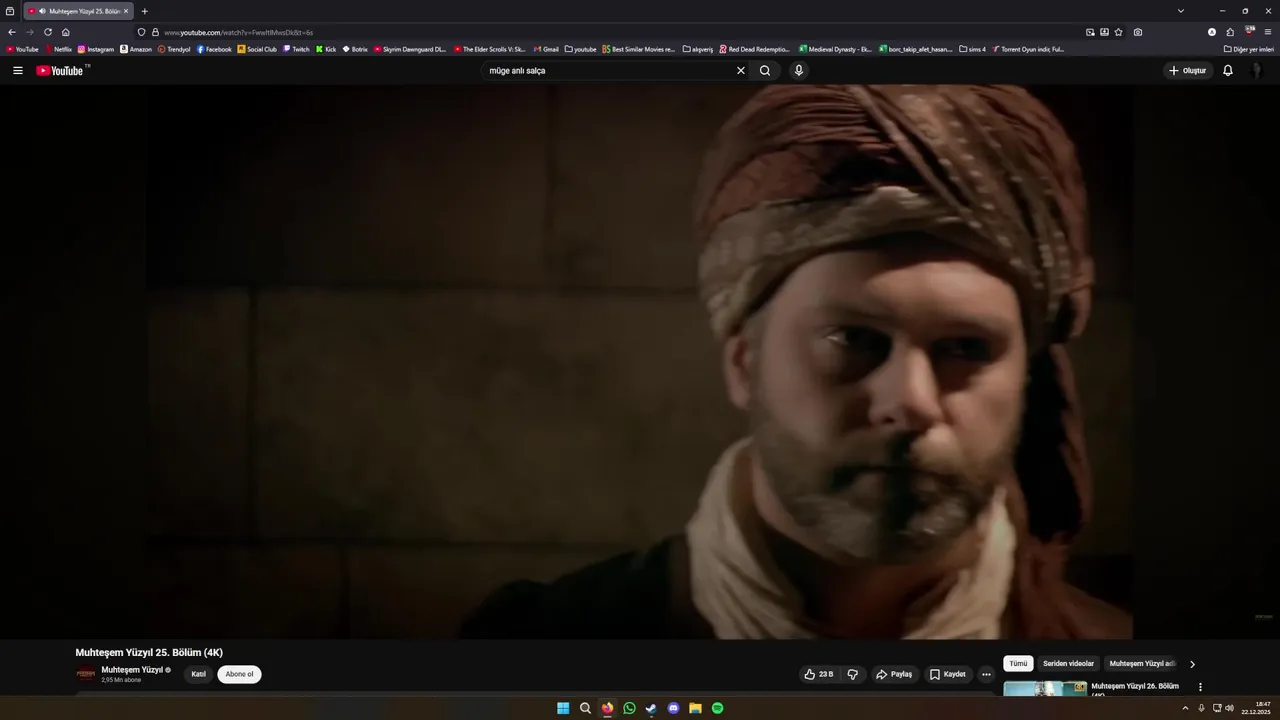Bookmark this page with star icon
This screenshot has width=1280, height=720.
point(1118,32)
